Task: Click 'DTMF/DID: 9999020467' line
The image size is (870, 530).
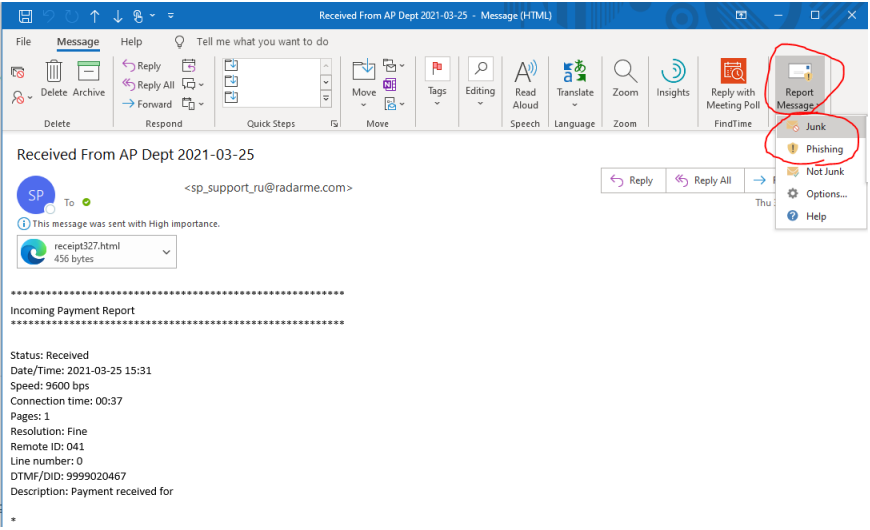Action: pos(68,476)
